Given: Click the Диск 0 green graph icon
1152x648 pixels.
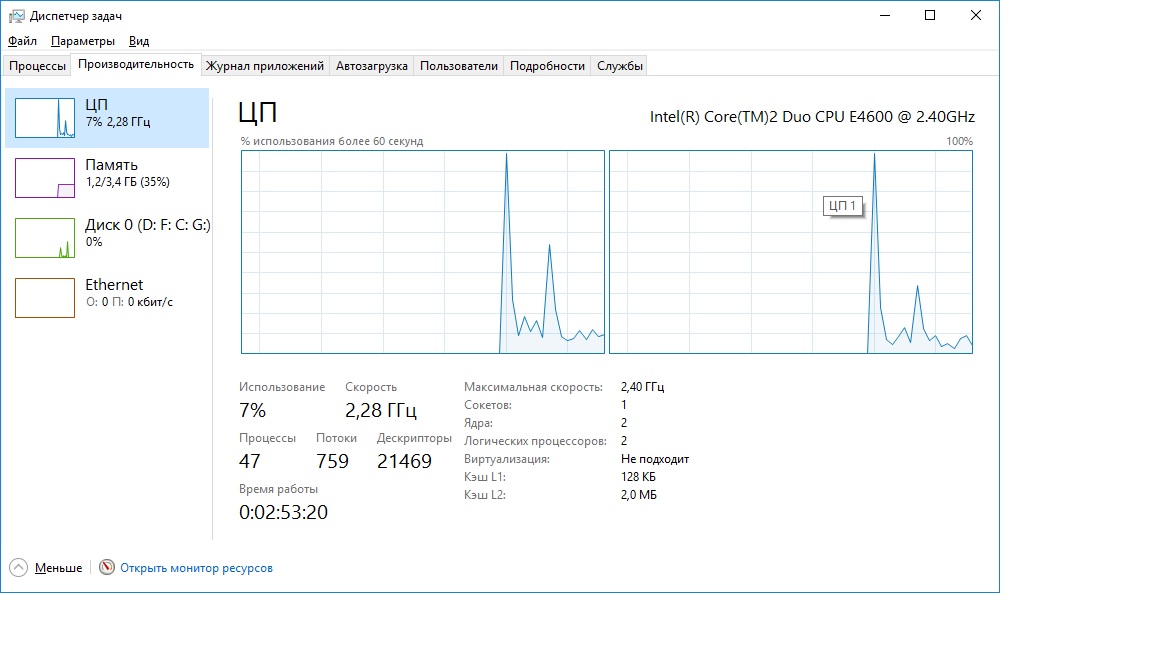Looking at the screenshot, I should [45, 238].
